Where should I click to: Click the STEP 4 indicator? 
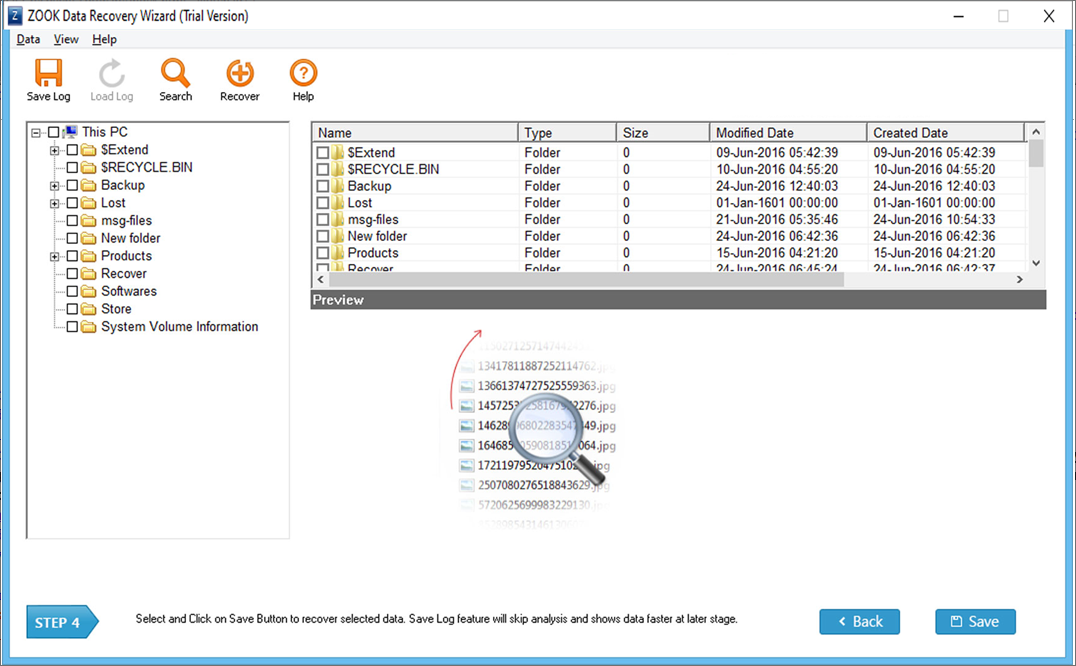click(62, 622)
